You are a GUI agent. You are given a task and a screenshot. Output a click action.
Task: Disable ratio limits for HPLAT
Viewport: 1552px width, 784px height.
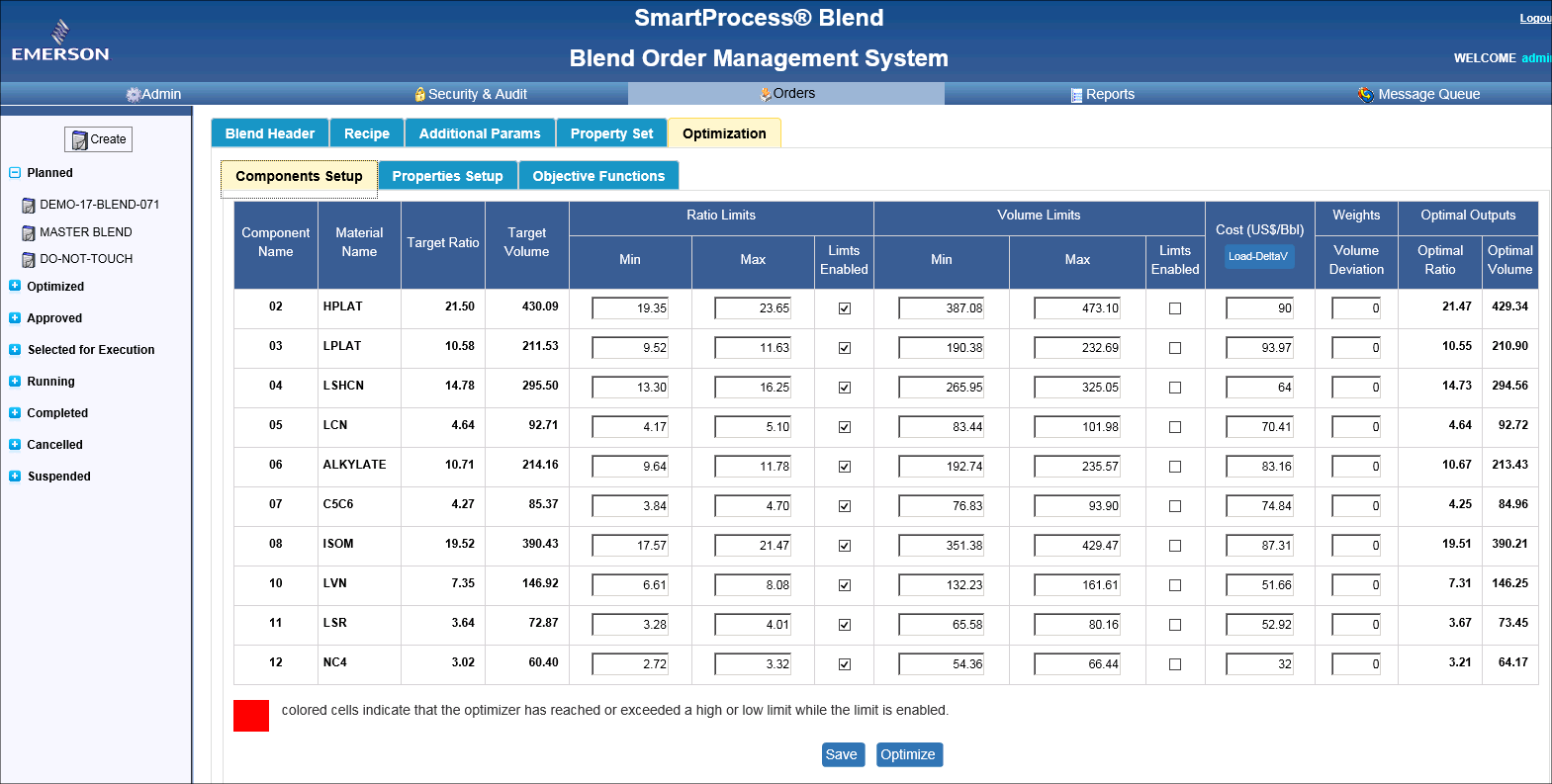pos(845,308)
